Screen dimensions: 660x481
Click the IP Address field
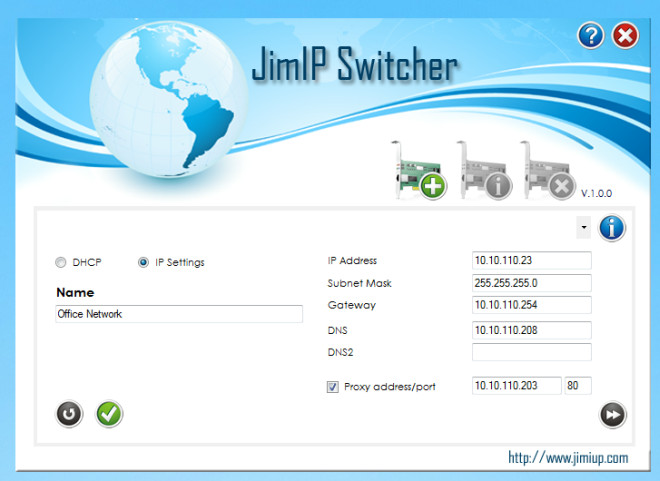point(532,260)
